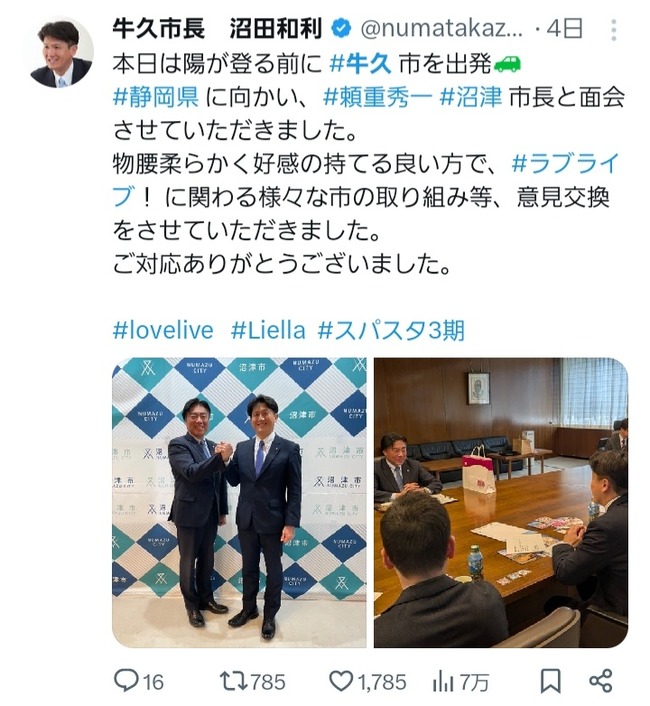Click the blue verified badge

pyautogui.click(x=341, y=29)
